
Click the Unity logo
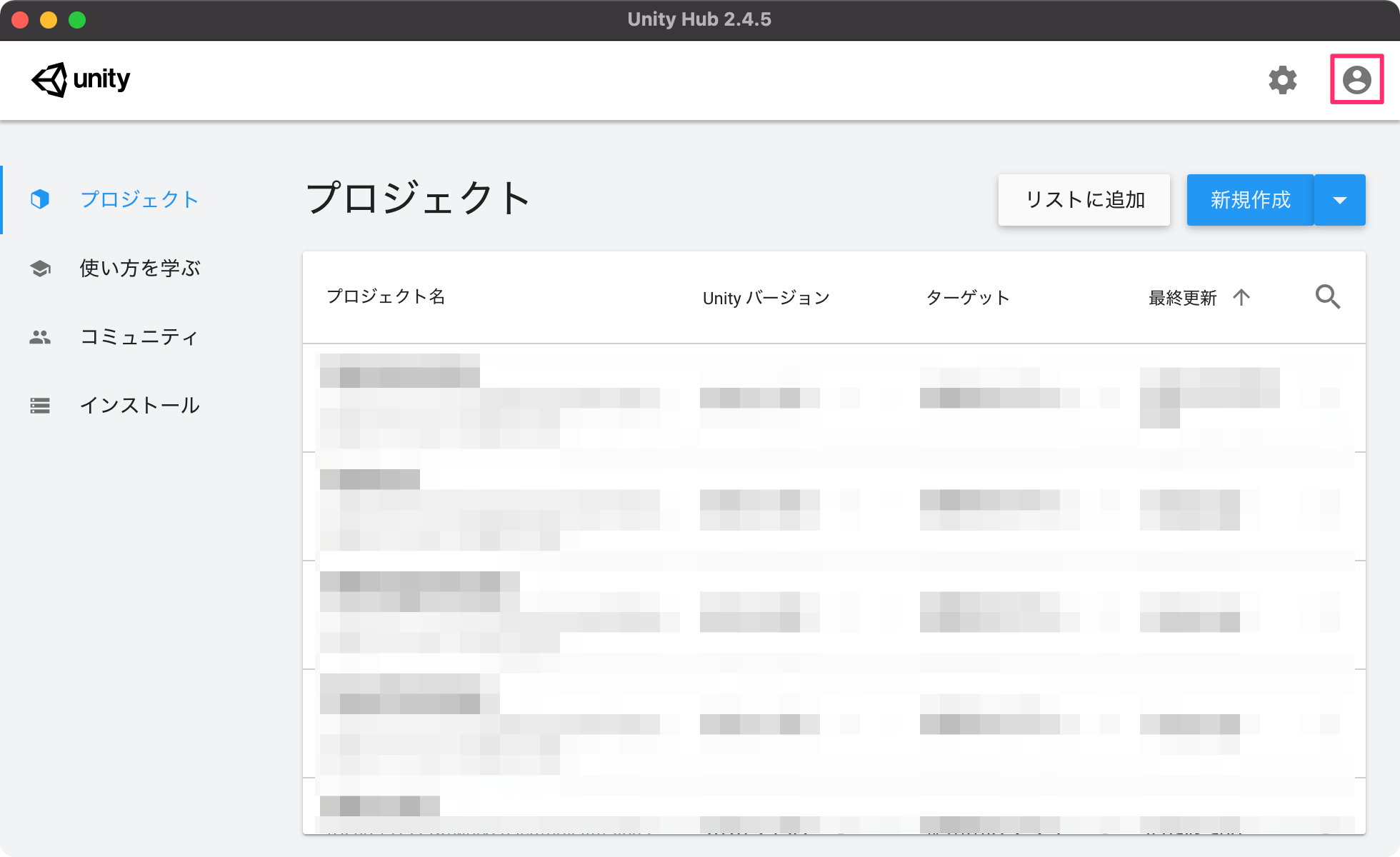click(81, 79)
